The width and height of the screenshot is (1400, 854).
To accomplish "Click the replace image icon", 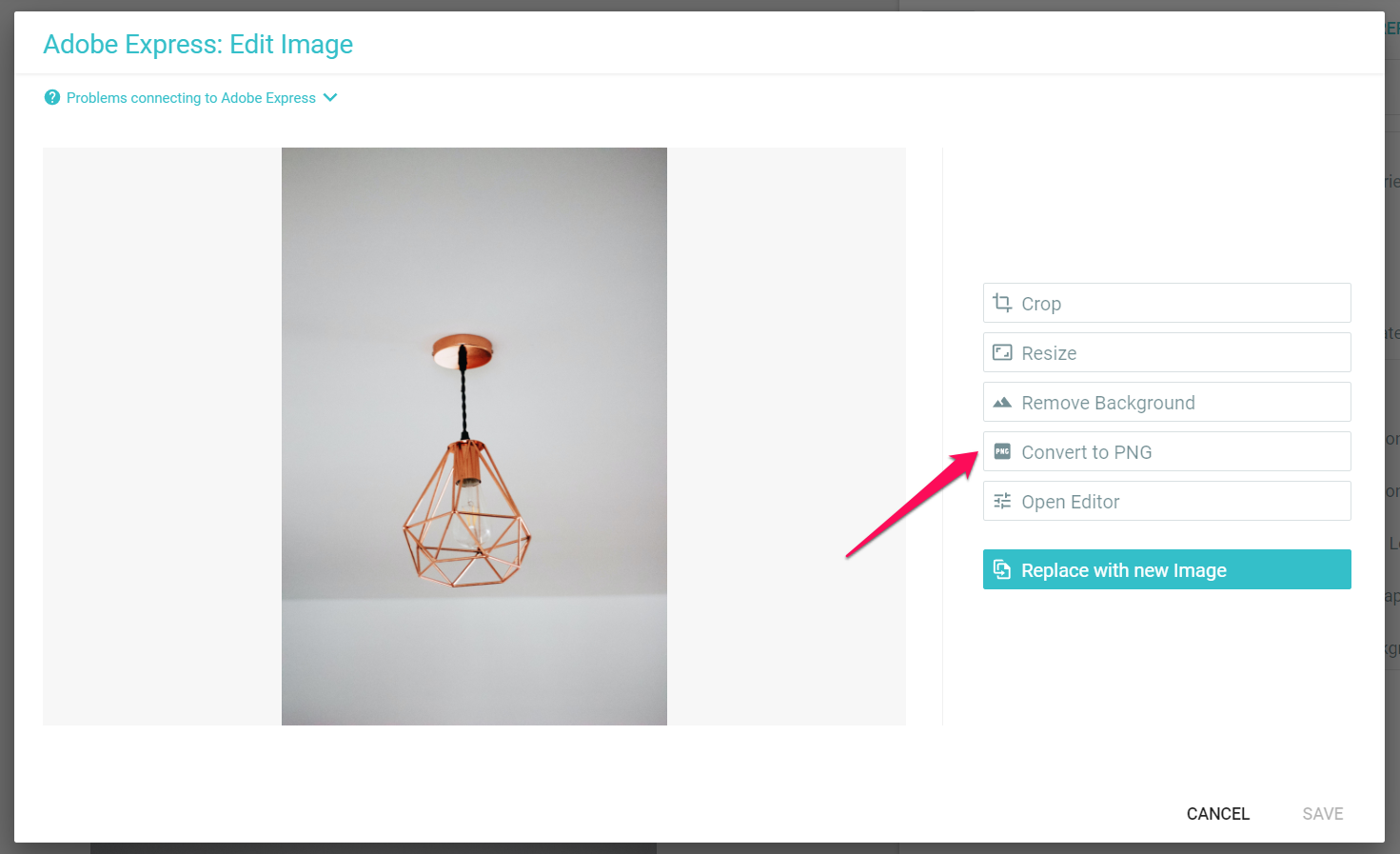I will click(x=1002, y=569).
